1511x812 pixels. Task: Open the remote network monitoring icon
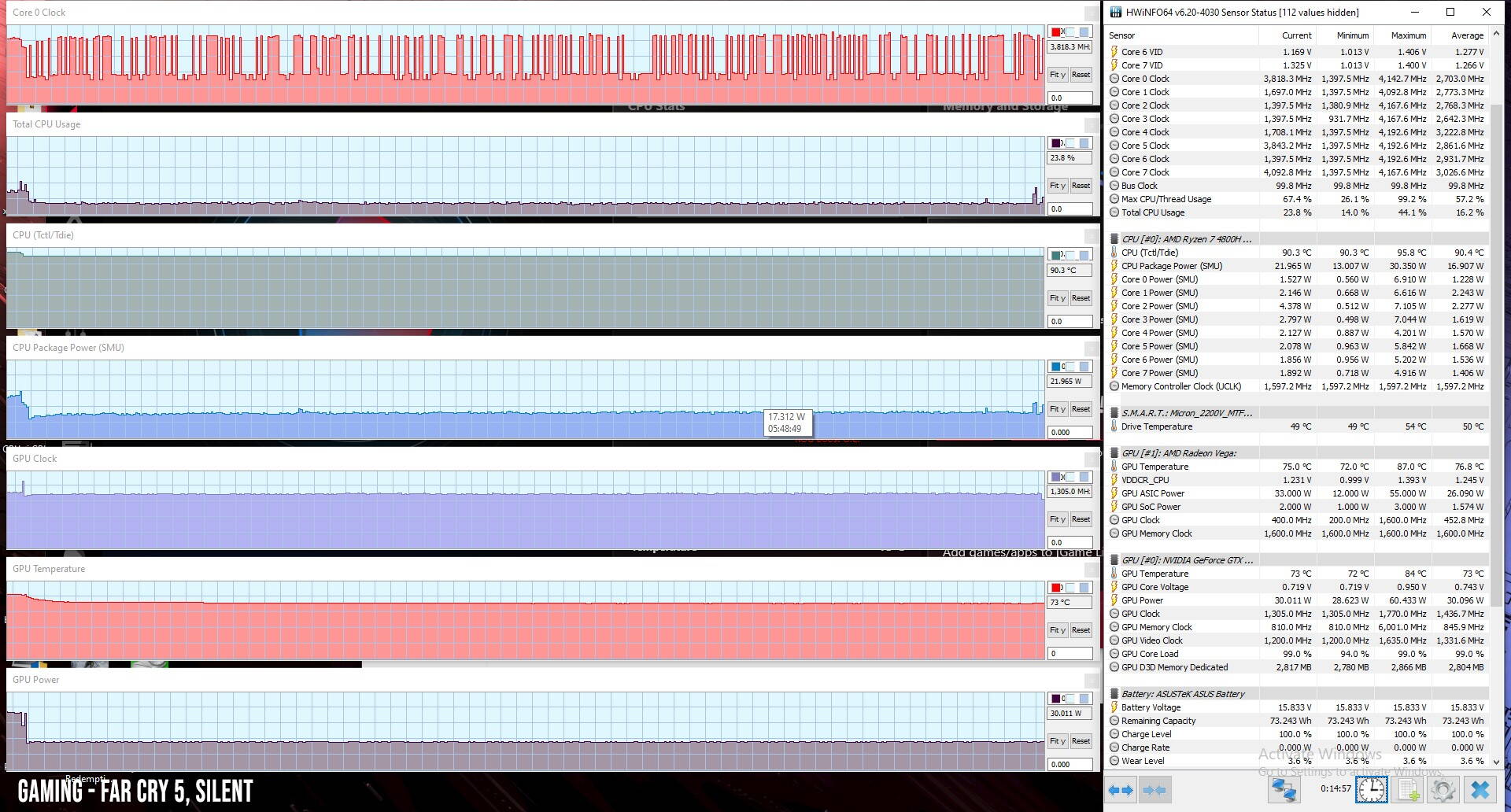click(1283, 790)
